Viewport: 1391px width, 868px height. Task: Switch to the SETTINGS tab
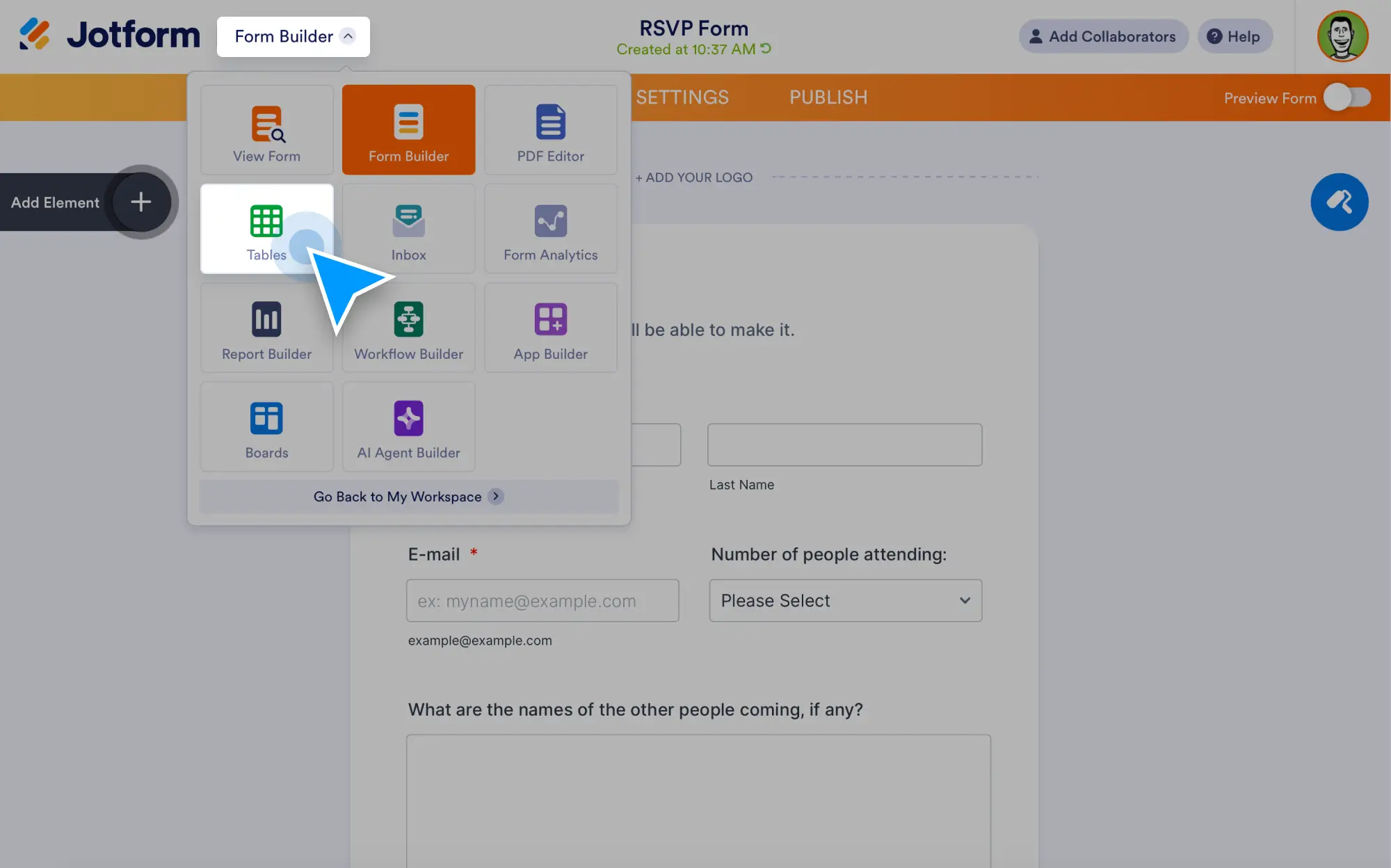(x=682, y=97)
